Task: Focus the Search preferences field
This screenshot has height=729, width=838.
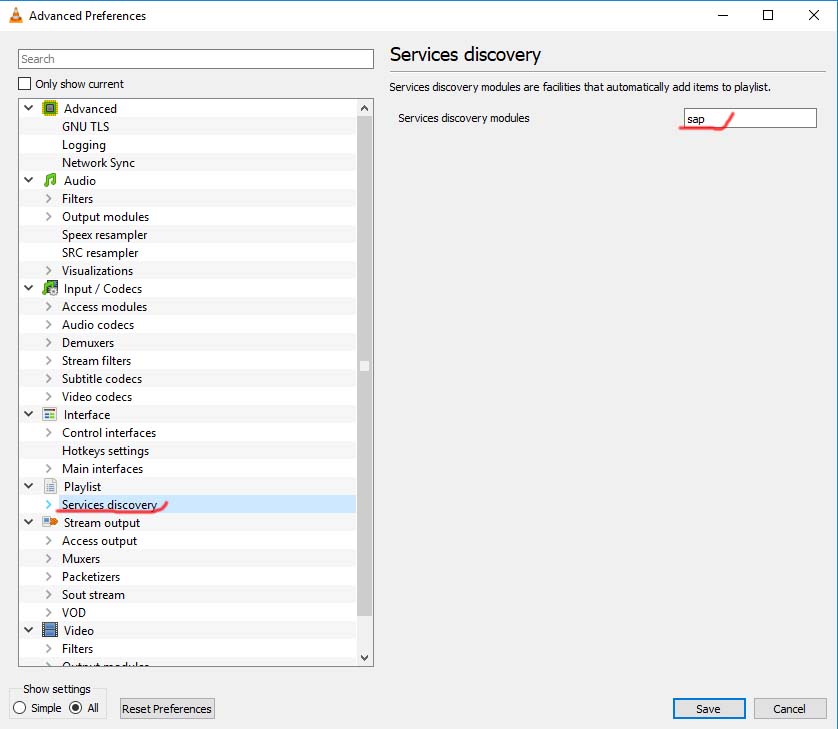Action: (196, 59)
